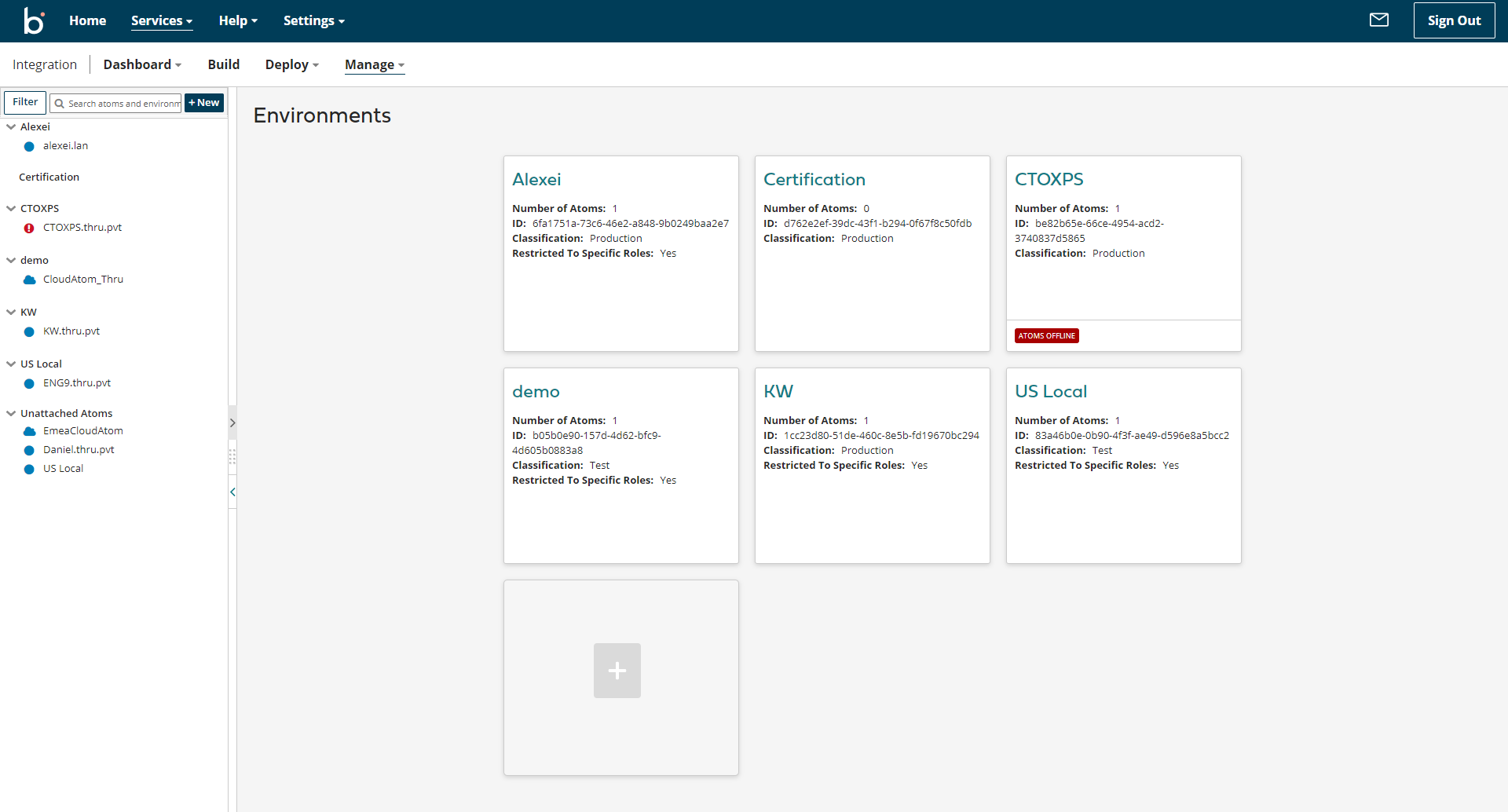Open the Manage dropdown menu
Image resolution: width=1508 pixels, height=812 pixels.
(x=374, y=65)
